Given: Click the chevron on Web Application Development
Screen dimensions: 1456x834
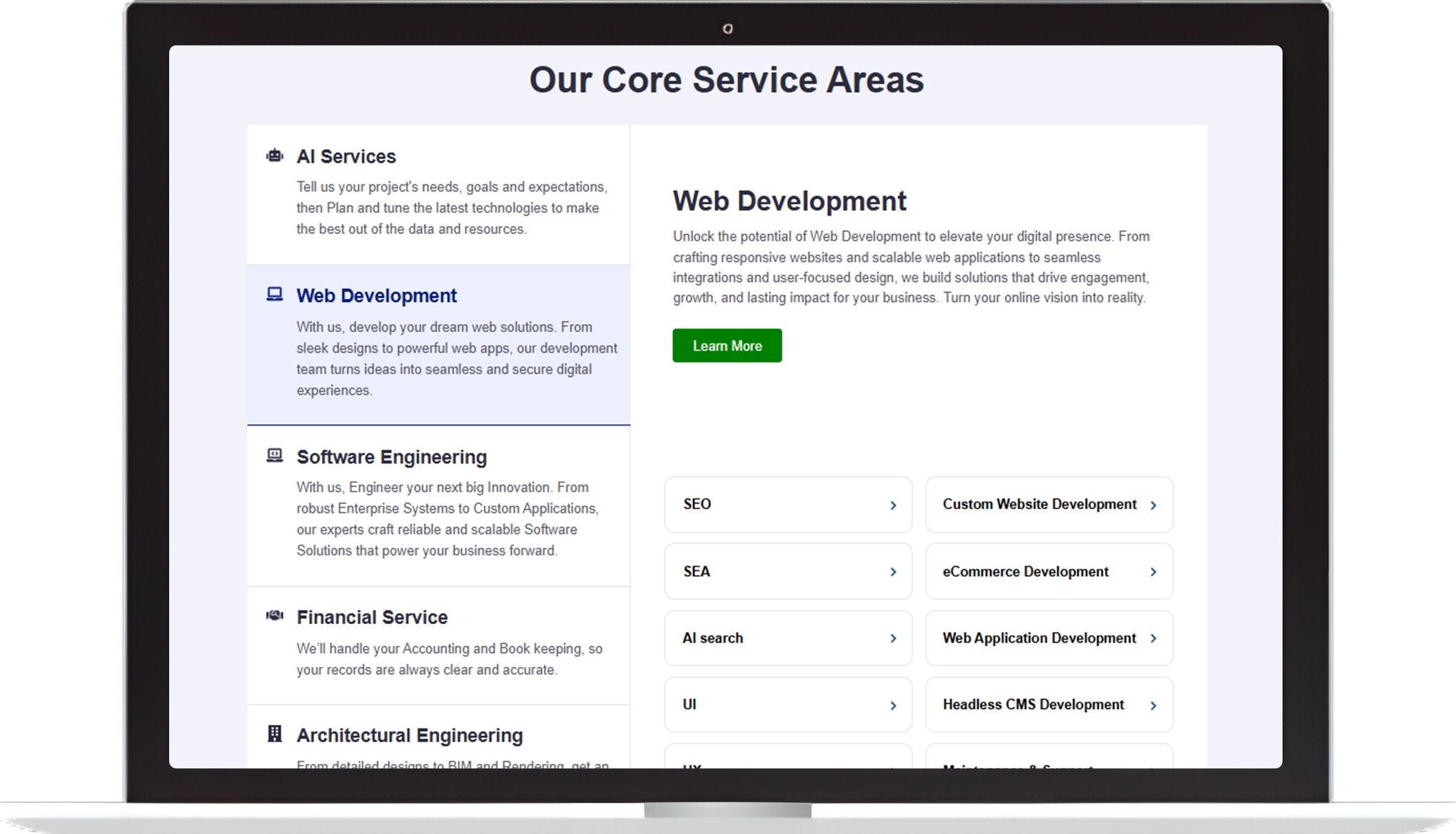Looking at the screenshot, I should 1153,638.
